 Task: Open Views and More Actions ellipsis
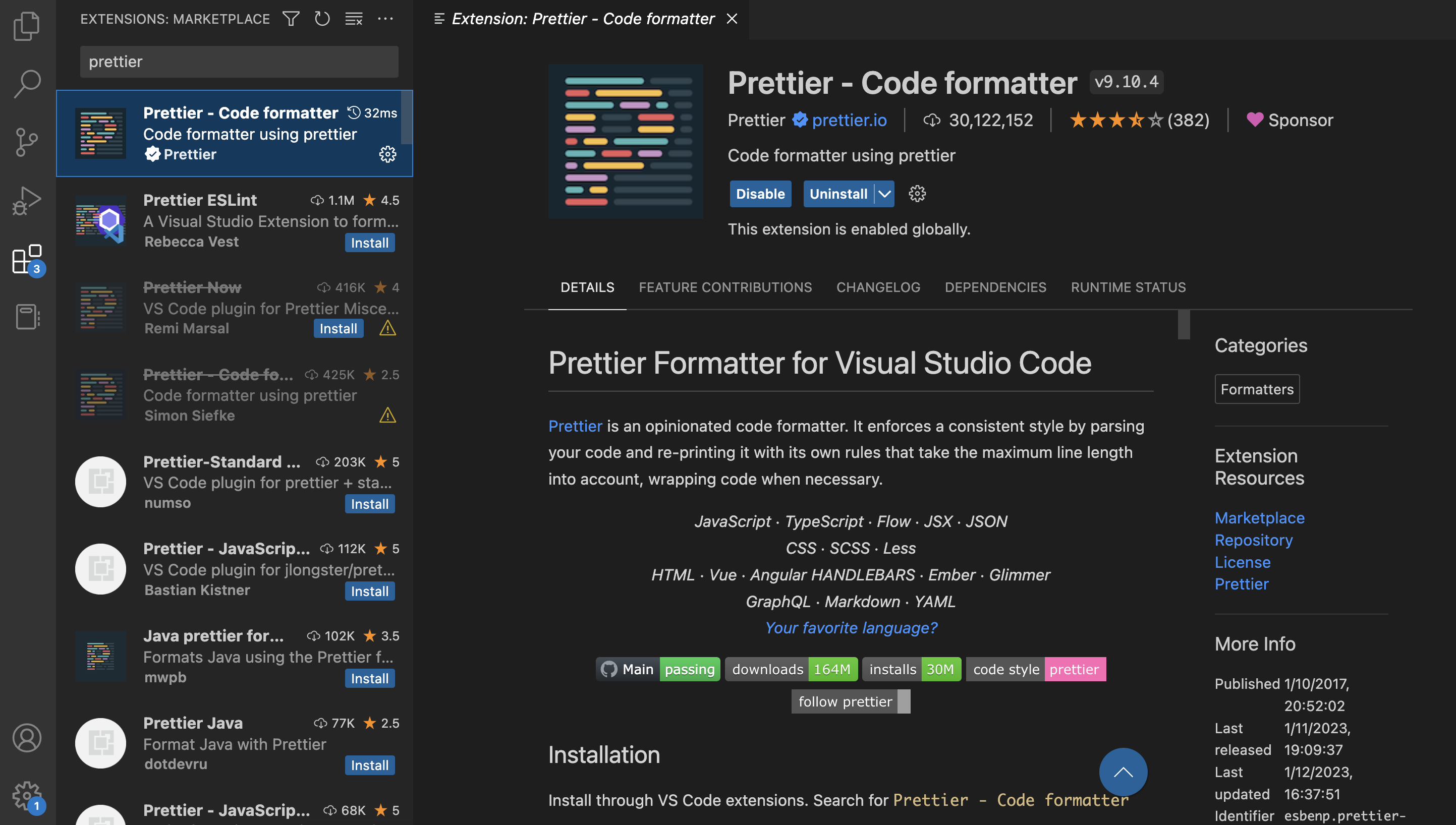(x=385, y=19)
